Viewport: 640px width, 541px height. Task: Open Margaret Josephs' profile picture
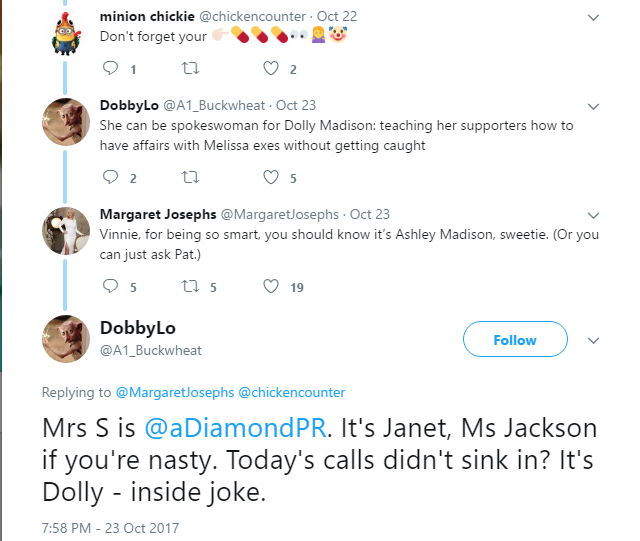pyautogui.click(x=67, y=232)
